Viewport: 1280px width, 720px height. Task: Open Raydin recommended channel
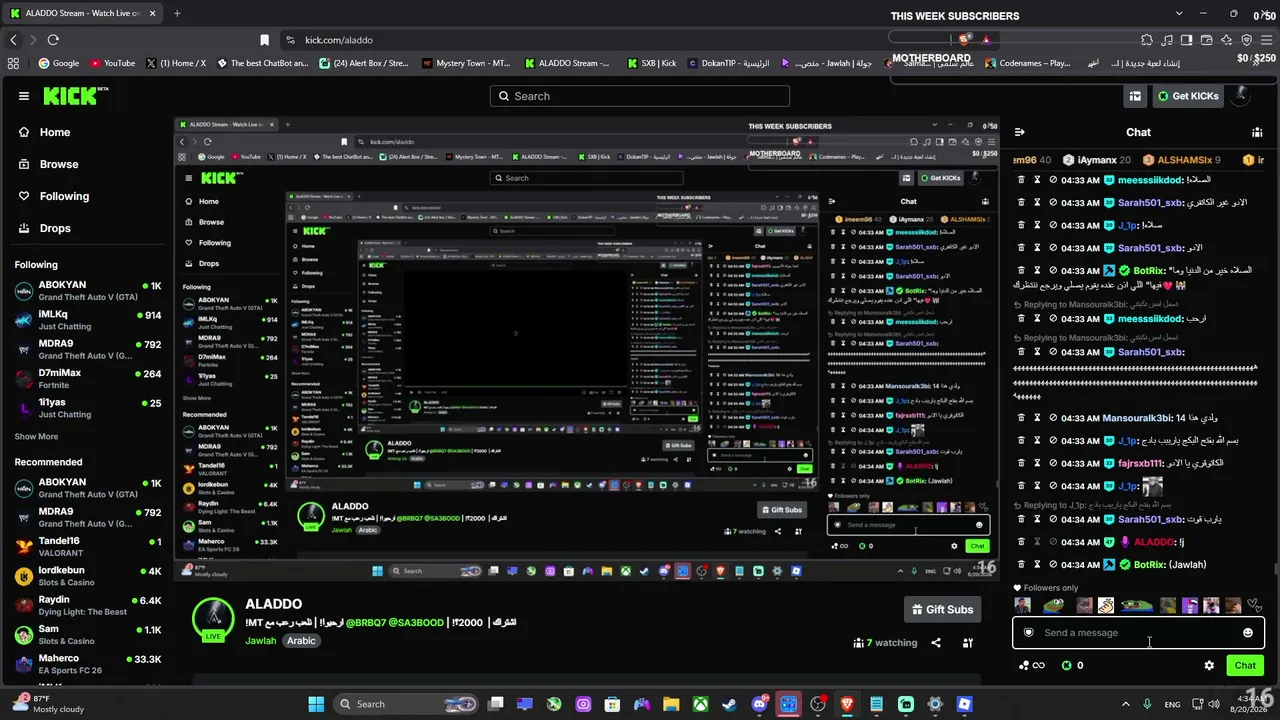[88, 605]
